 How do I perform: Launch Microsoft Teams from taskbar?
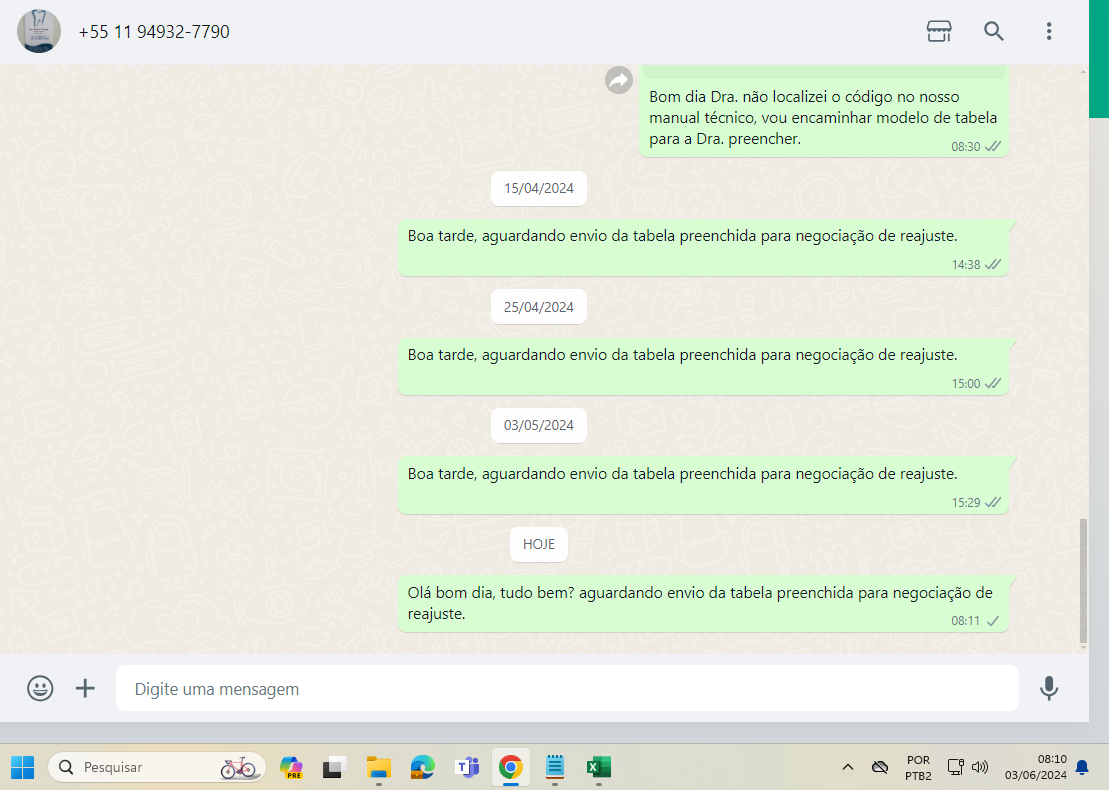point(466,767)
